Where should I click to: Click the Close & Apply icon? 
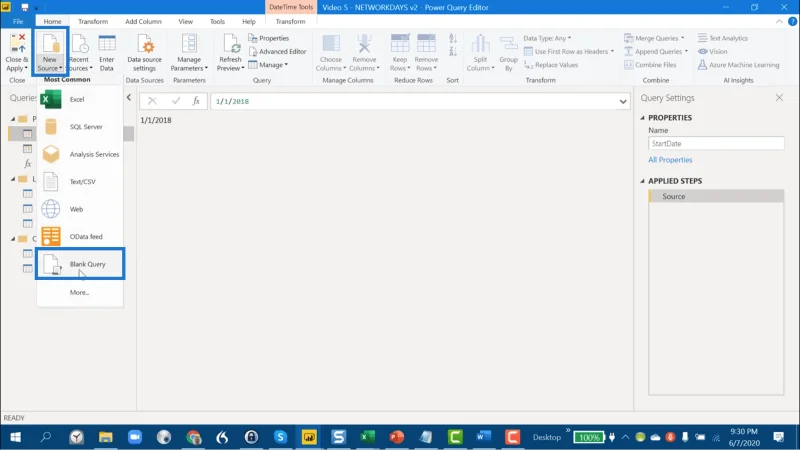coord(17,44)
